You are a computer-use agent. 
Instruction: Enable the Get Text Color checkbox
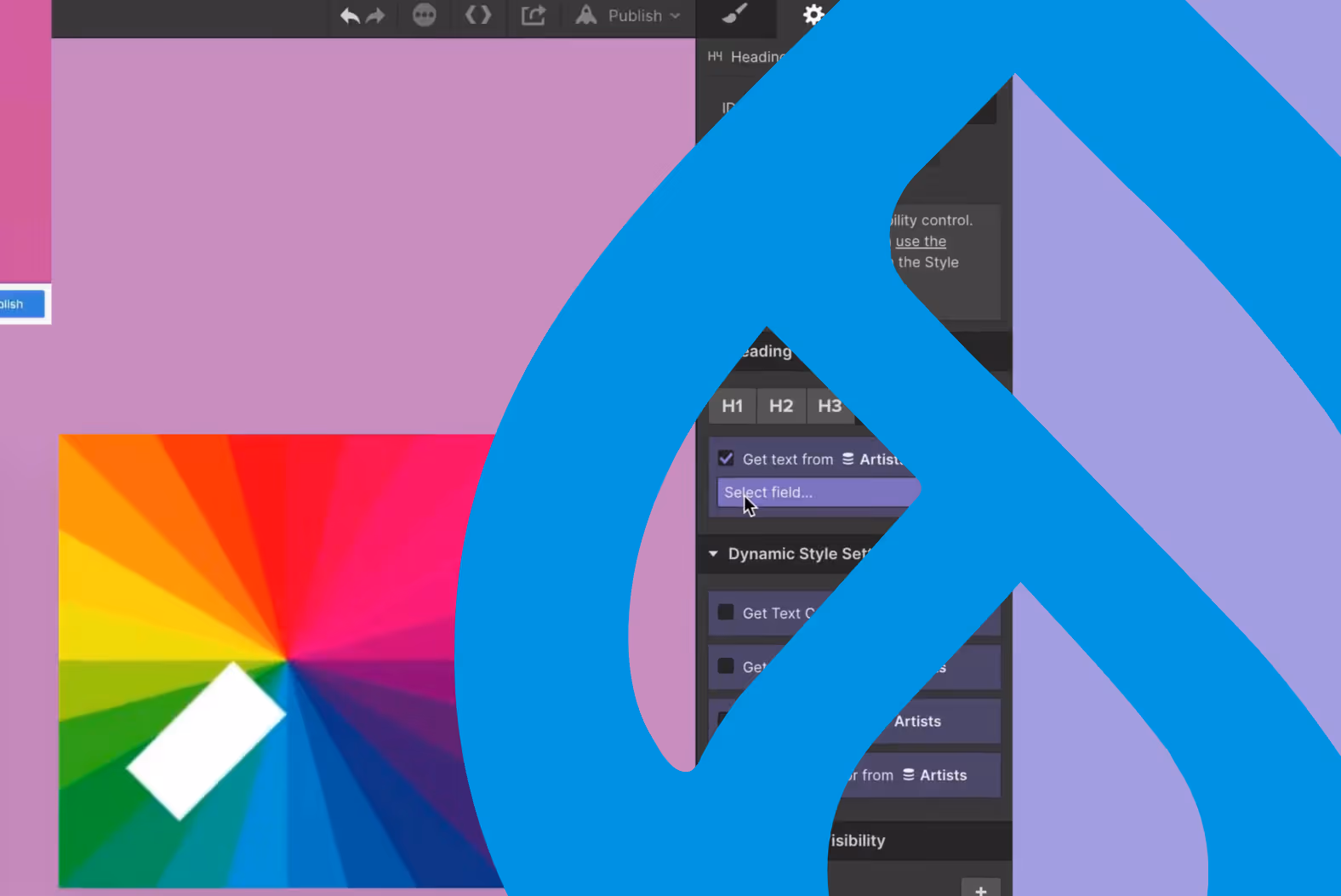(726, 613)
